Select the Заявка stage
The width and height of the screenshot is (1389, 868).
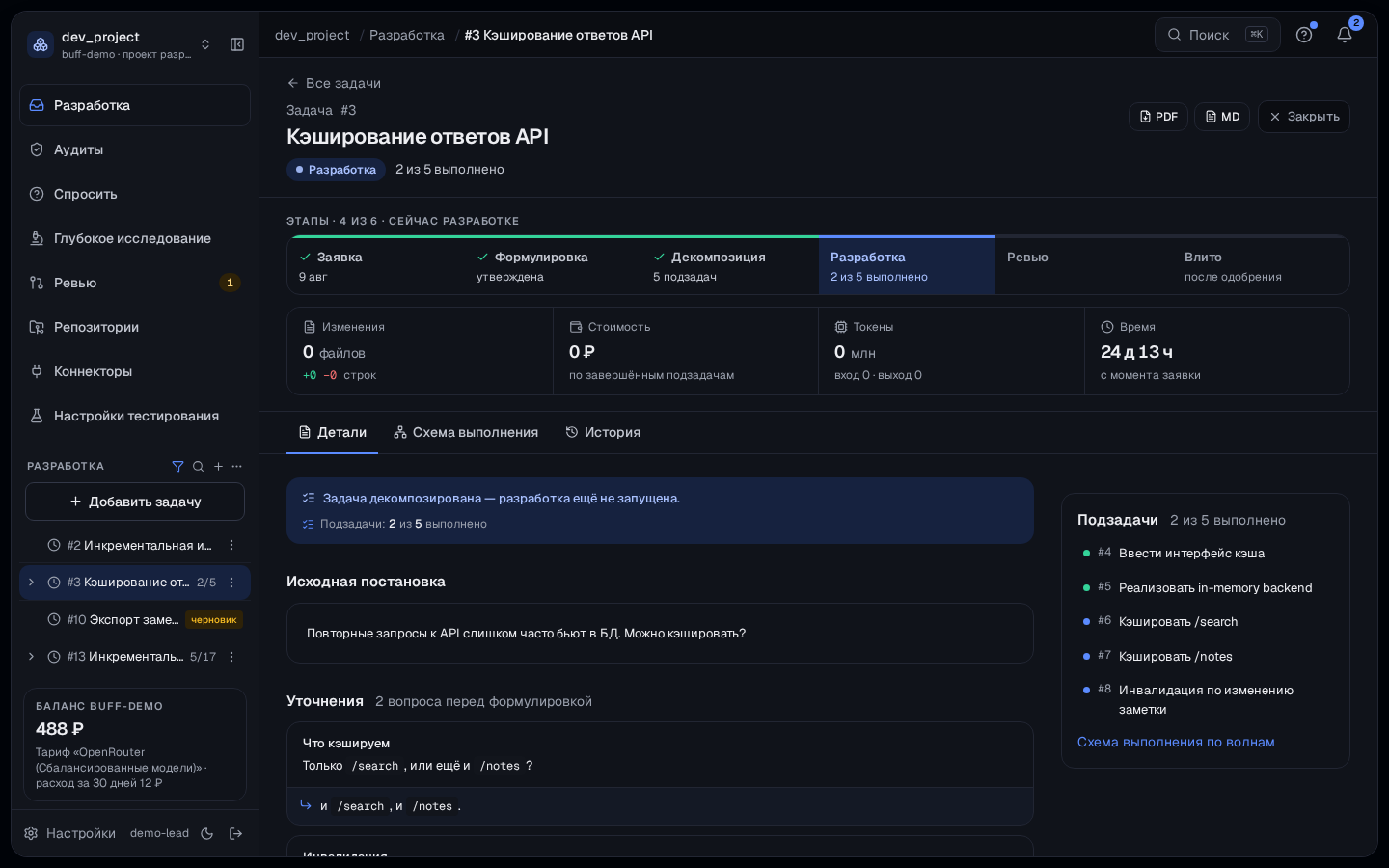click(376, 266)
